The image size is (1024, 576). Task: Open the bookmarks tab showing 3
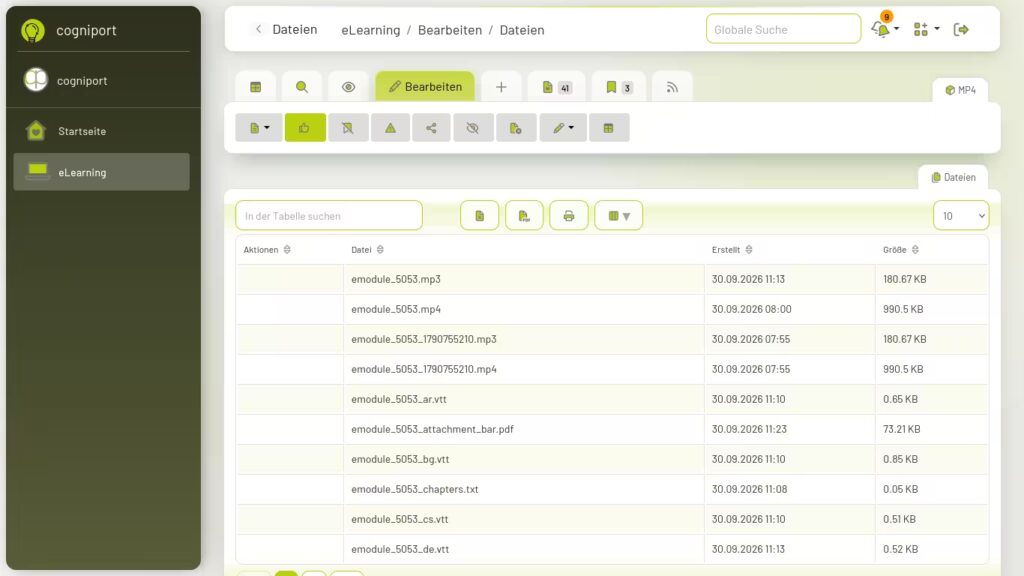point(618,87)
